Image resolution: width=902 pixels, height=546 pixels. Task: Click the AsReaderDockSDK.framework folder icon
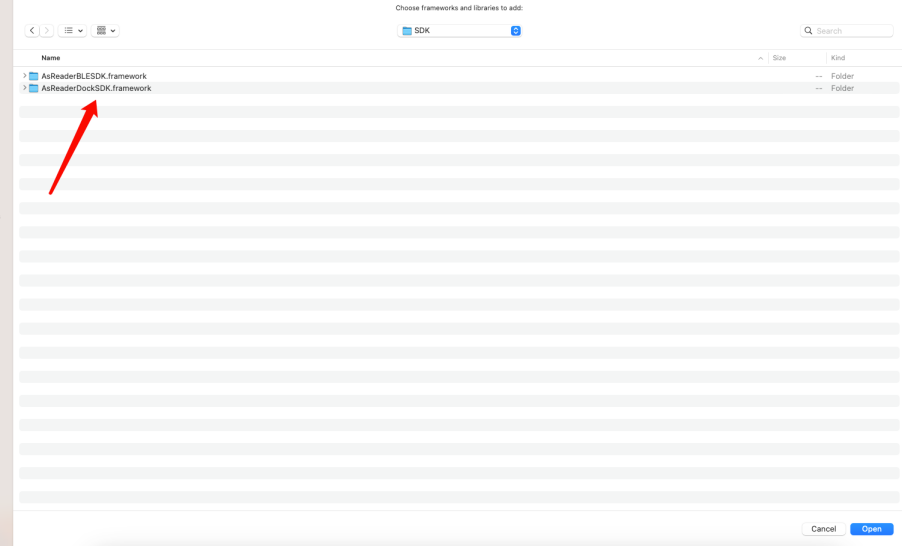click(34, 88)
